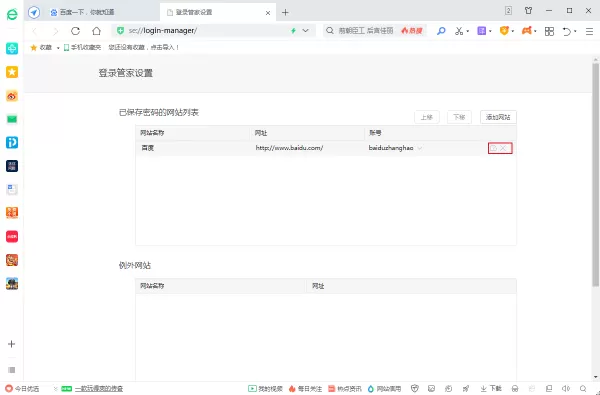Reload the page with refresh icon
The height and width of the screenshot is (395, 600).
pos(75,31)
